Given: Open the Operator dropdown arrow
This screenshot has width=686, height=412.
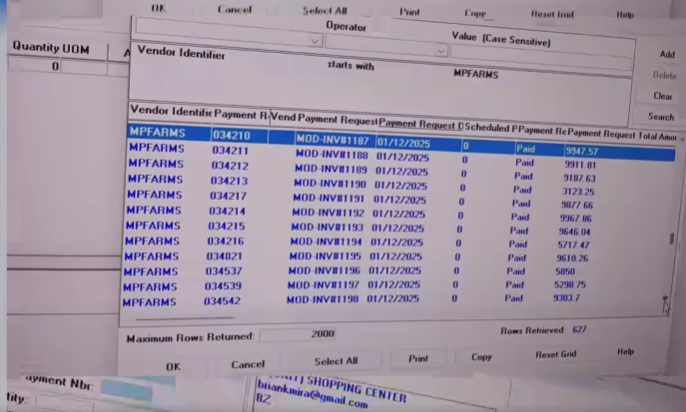Looking at the screenshot, I should (x=441, y=51).
